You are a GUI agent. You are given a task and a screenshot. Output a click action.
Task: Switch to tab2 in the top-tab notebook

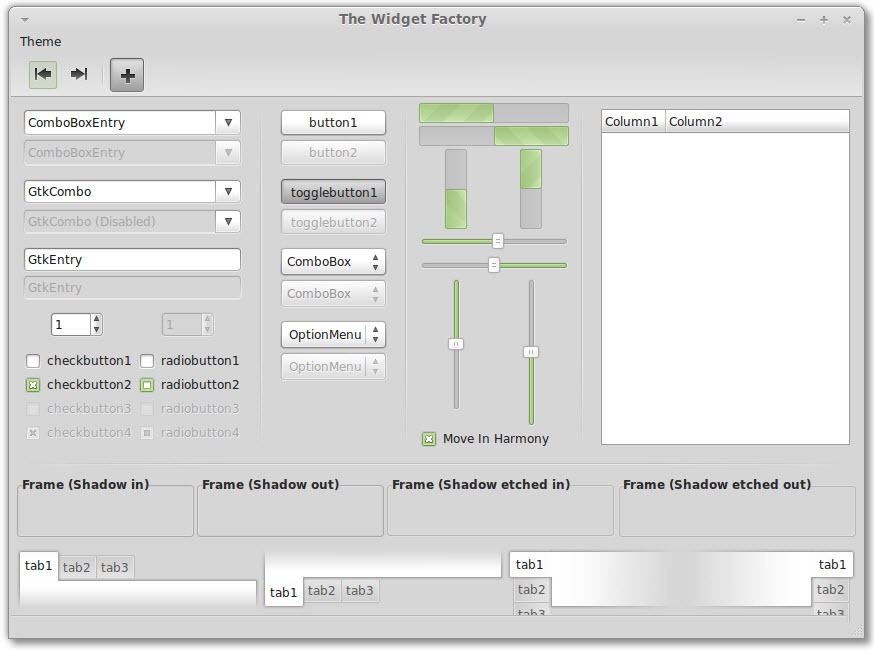click(x=76, y=567)
